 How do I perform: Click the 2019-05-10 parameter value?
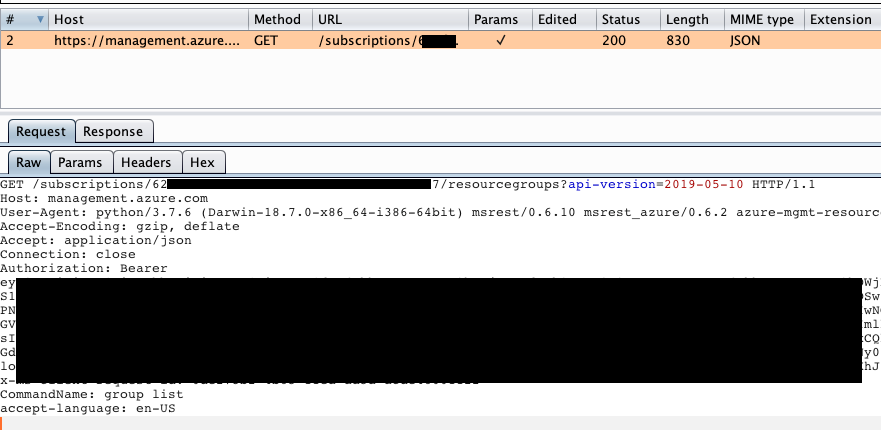point(703,184)
